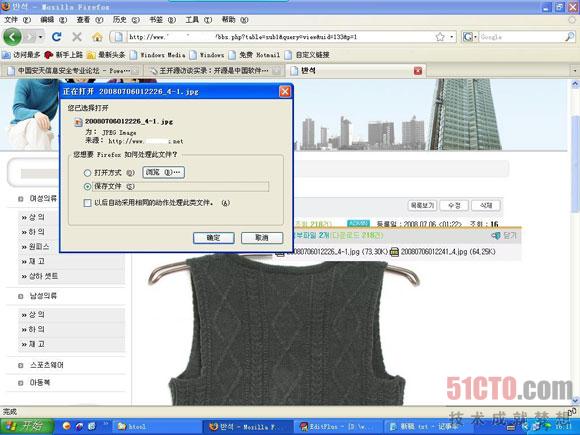
Task: Check 以后自动采用相同的动作 checkbox
Action: [87, 203]
